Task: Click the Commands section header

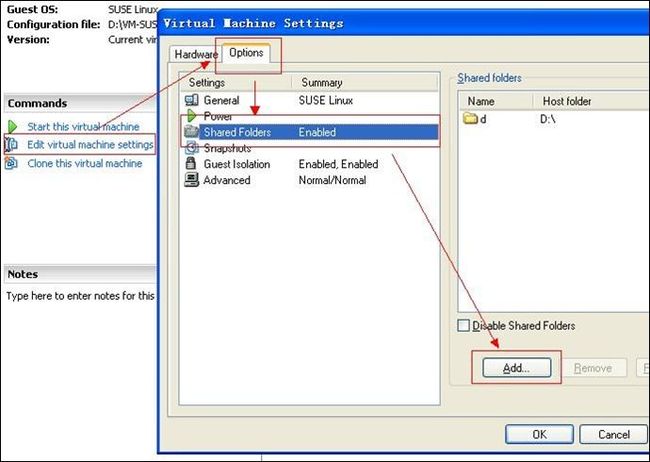Action: pos(80,103)
